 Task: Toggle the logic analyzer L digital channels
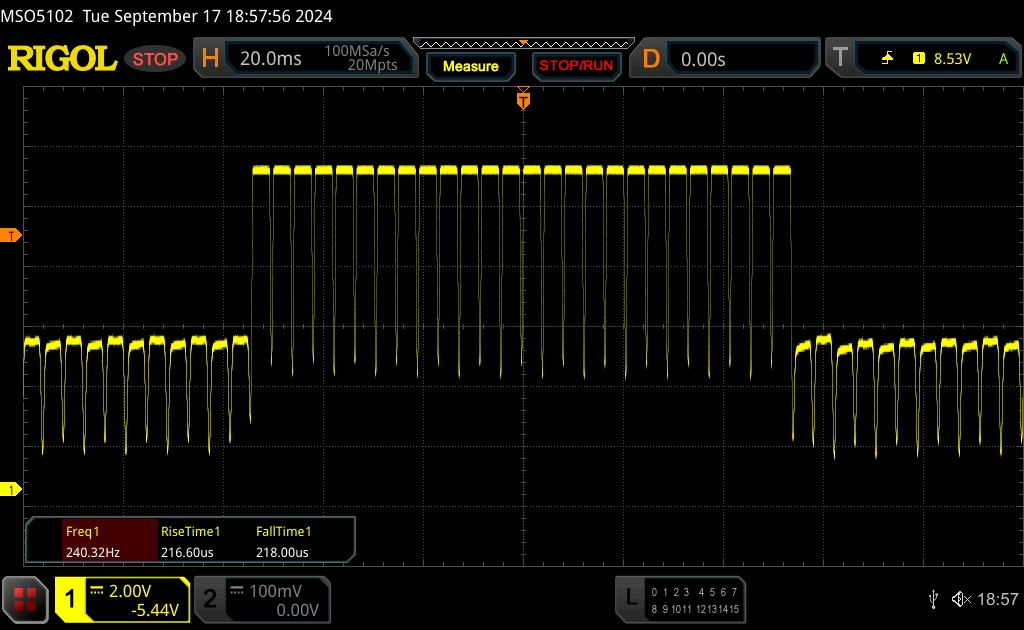tap(630, 599)
